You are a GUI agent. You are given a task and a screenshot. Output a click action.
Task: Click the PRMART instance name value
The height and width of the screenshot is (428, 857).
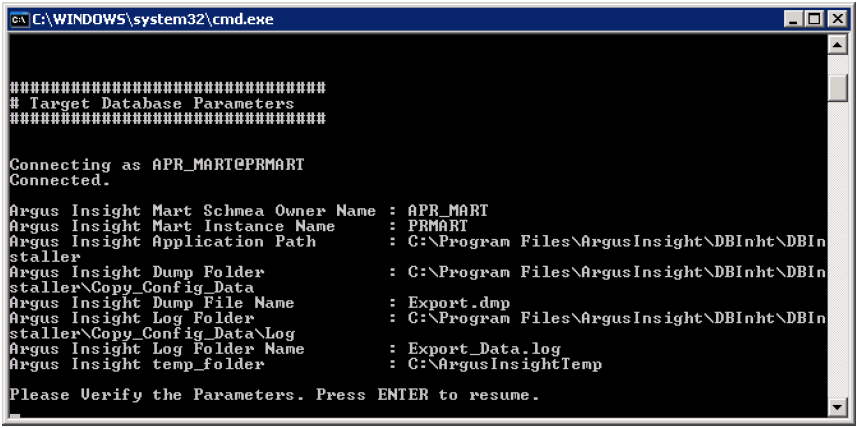pyautogui.click(x=437, y=226)
